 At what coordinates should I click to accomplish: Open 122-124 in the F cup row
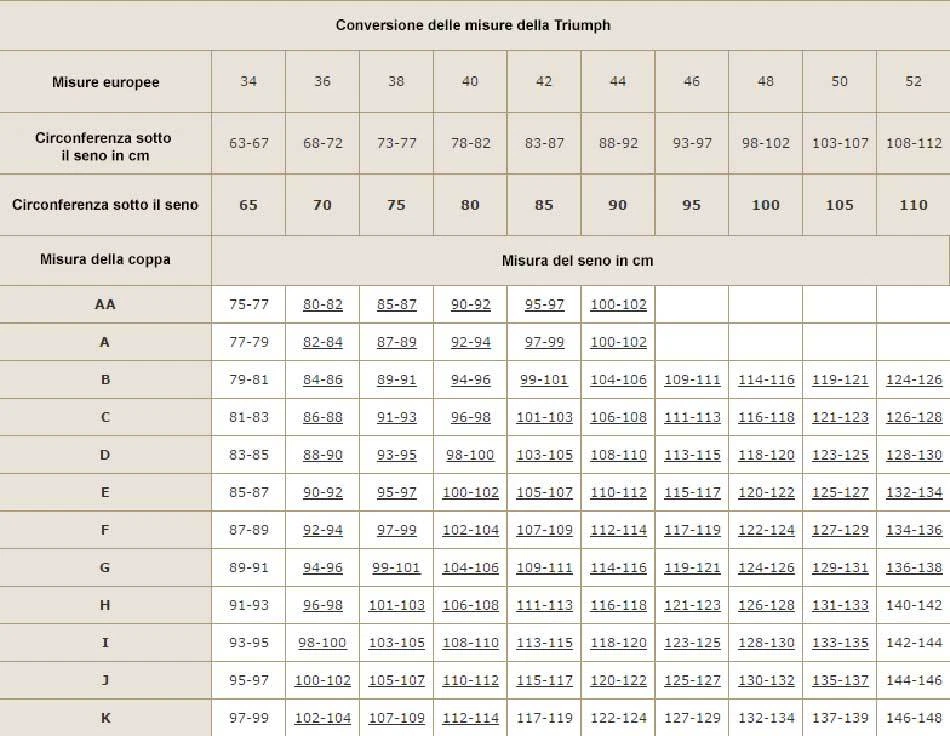766,530
